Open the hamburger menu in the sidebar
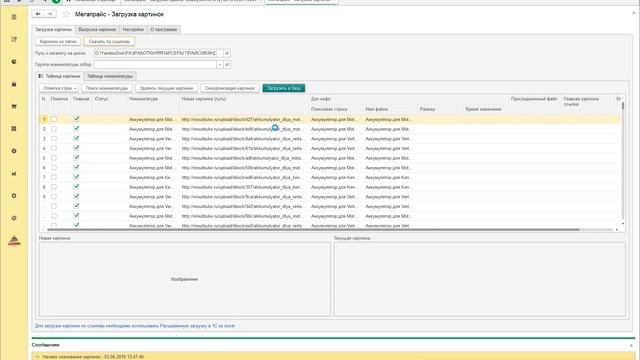The height and width of the screenshot is (360, 640). coord(14,17)
